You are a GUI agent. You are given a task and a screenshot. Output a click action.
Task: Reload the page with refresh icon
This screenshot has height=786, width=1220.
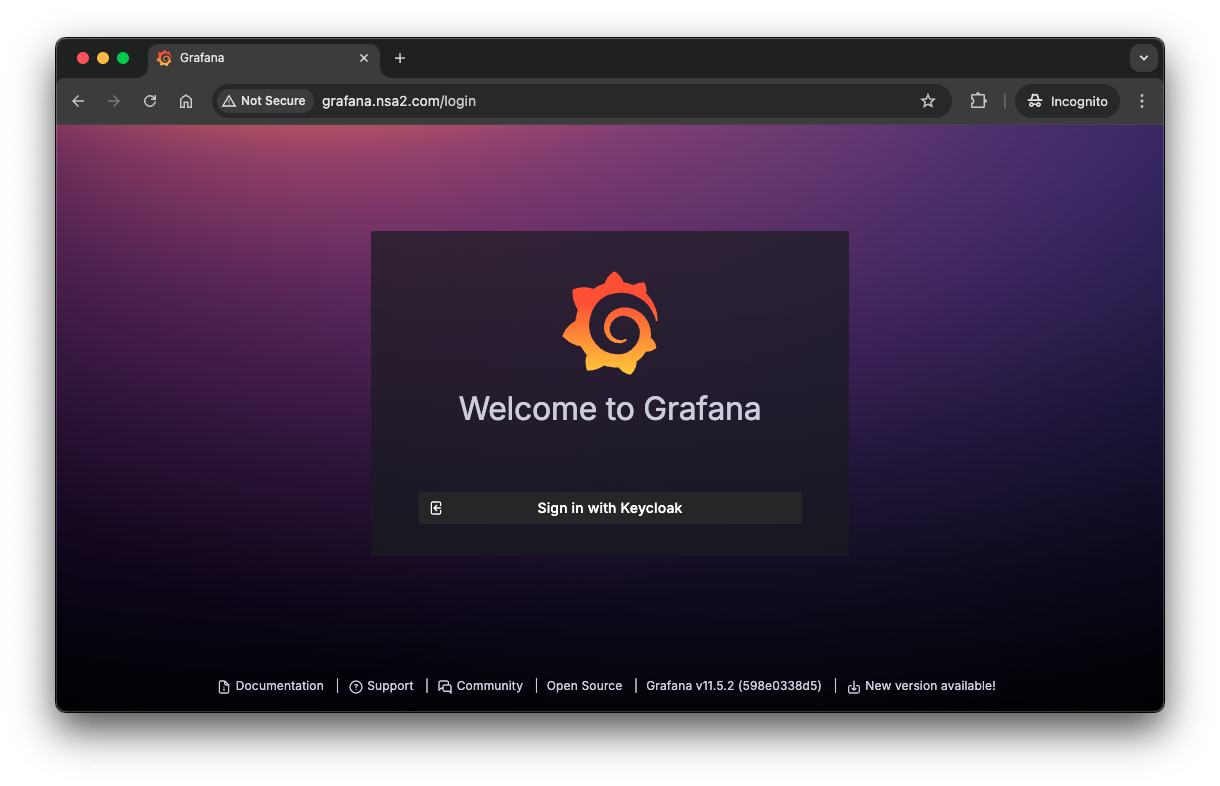point(150,101)
